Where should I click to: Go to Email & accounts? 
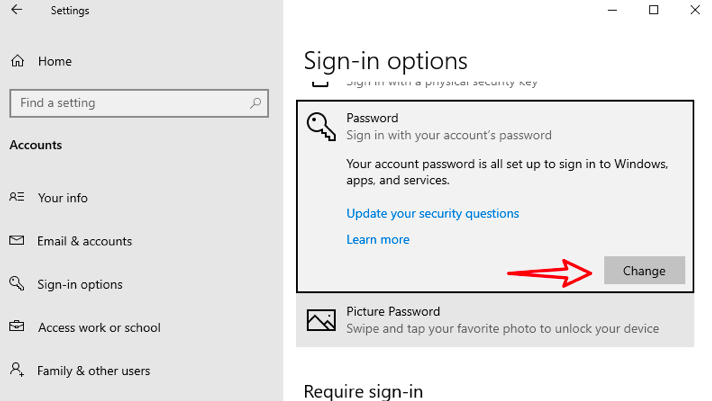tap(85, 241)
